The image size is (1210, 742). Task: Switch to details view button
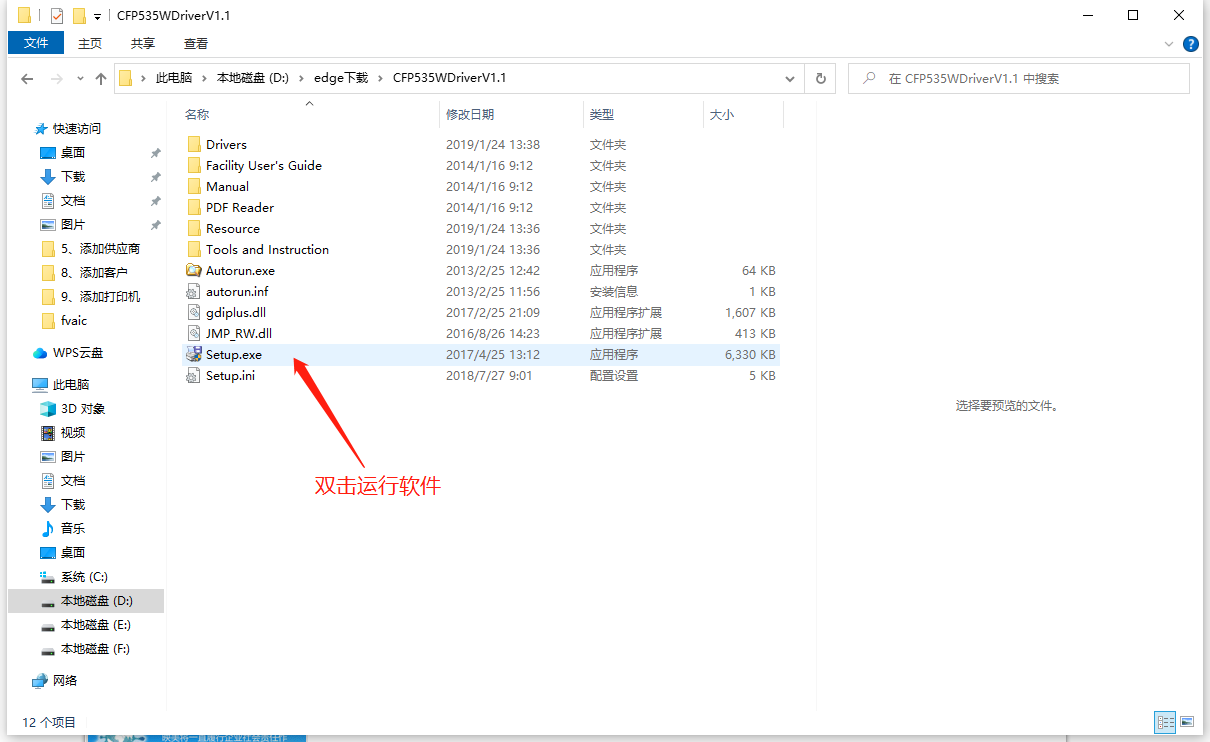coord(1165,721)
